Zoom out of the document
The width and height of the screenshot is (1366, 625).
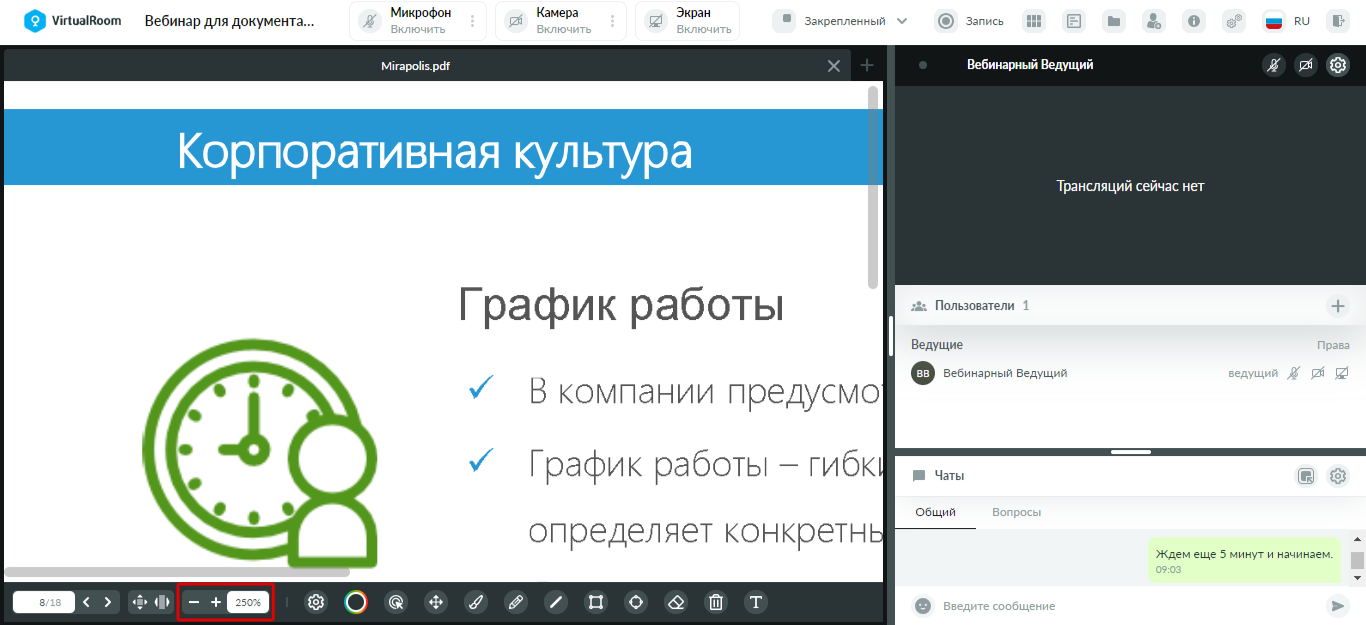coord(193,602)
